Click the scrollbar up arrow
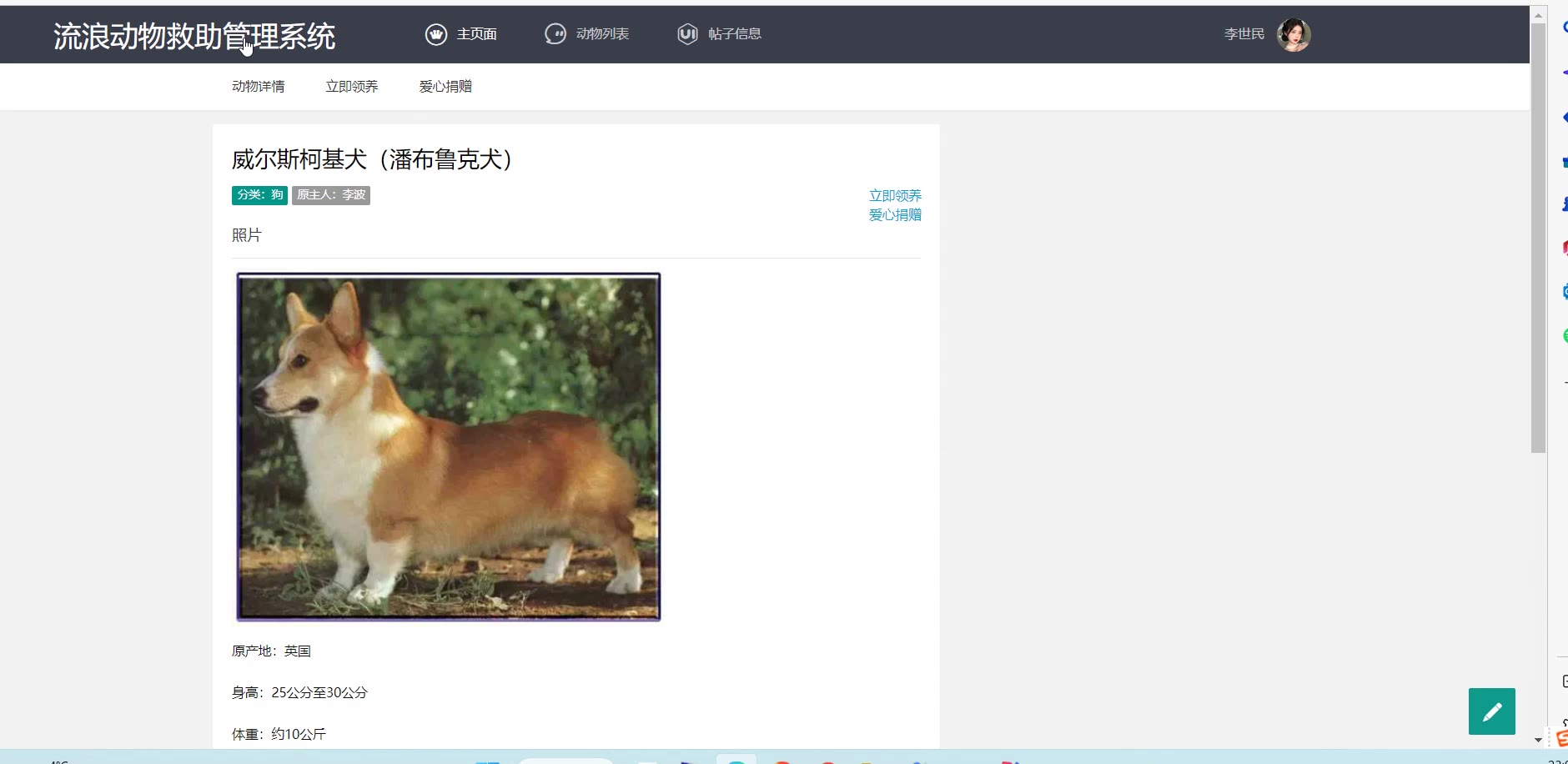This screenshot has width=1568, height=764. click(1539, 14)
